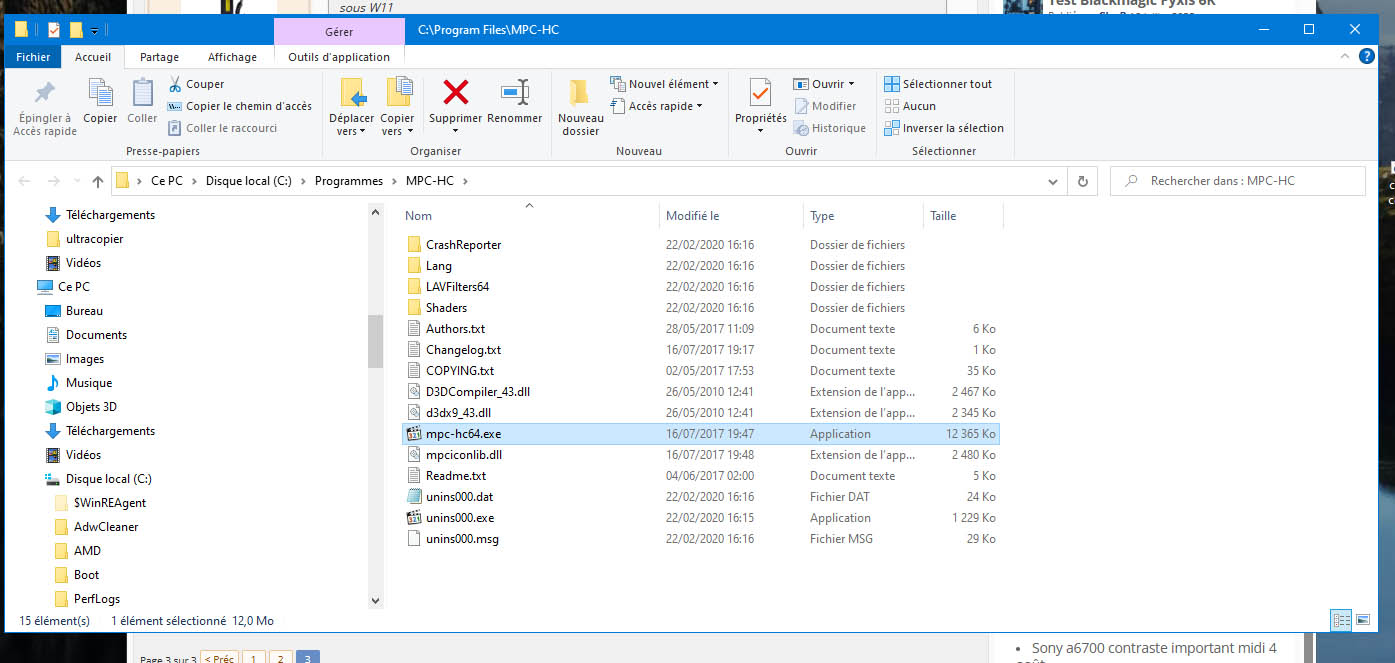Select the LAVFilters64 folder

[457, 287]
